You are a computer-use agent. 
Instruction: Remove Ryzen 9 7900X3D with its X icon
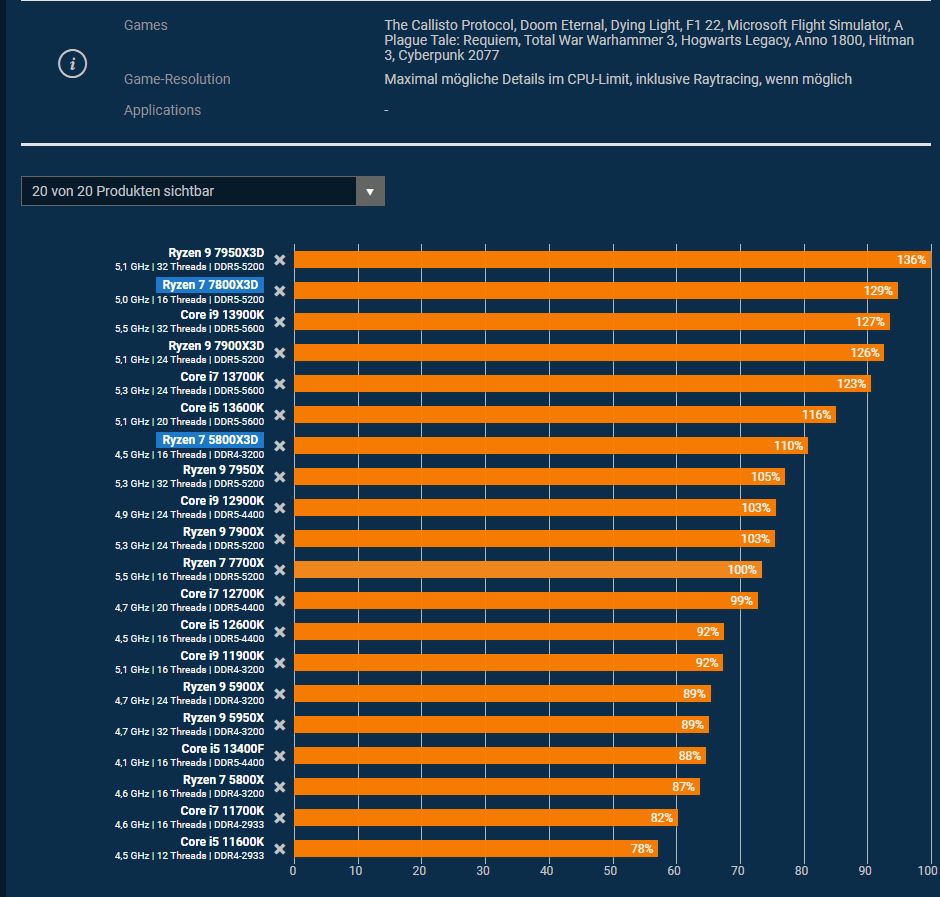click(x=279, y=353)
